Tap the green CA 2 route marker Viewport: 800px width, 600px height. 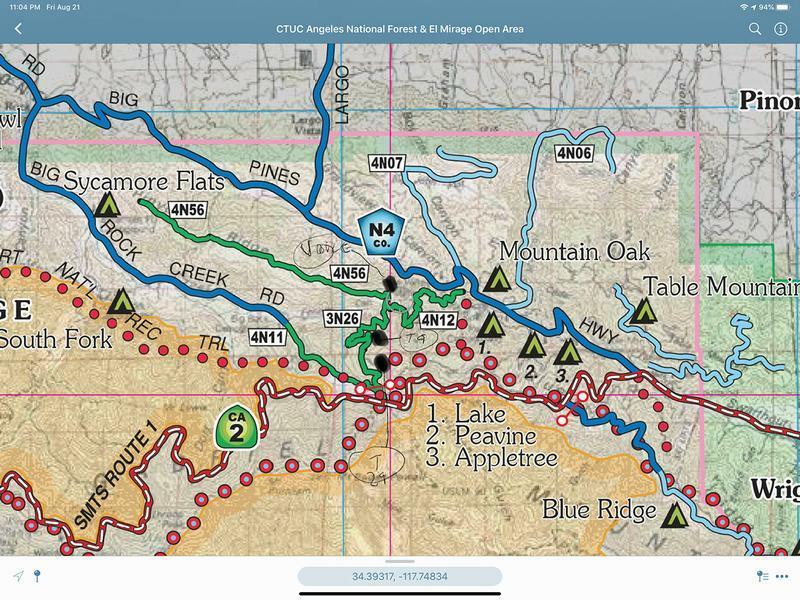pyautogui.click(x=234, y=428)
